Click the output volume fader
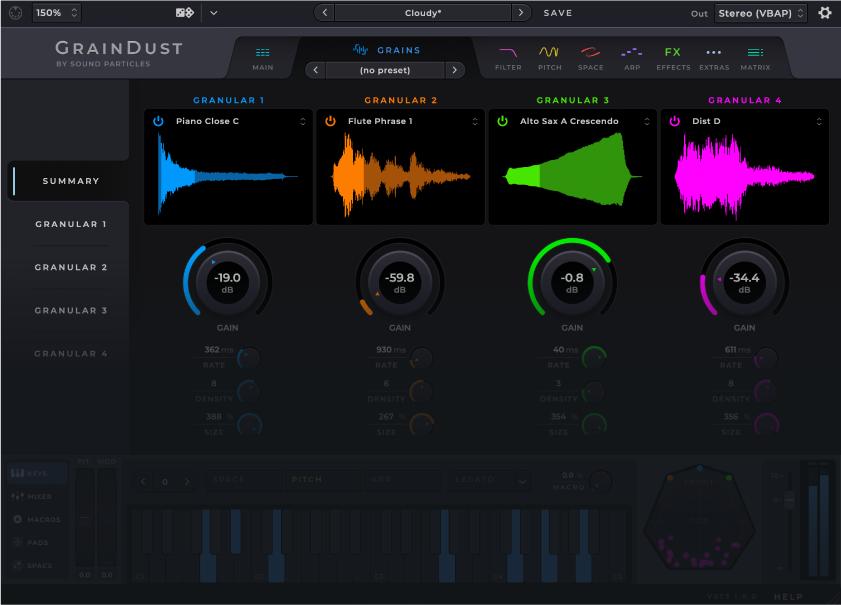 789,500
